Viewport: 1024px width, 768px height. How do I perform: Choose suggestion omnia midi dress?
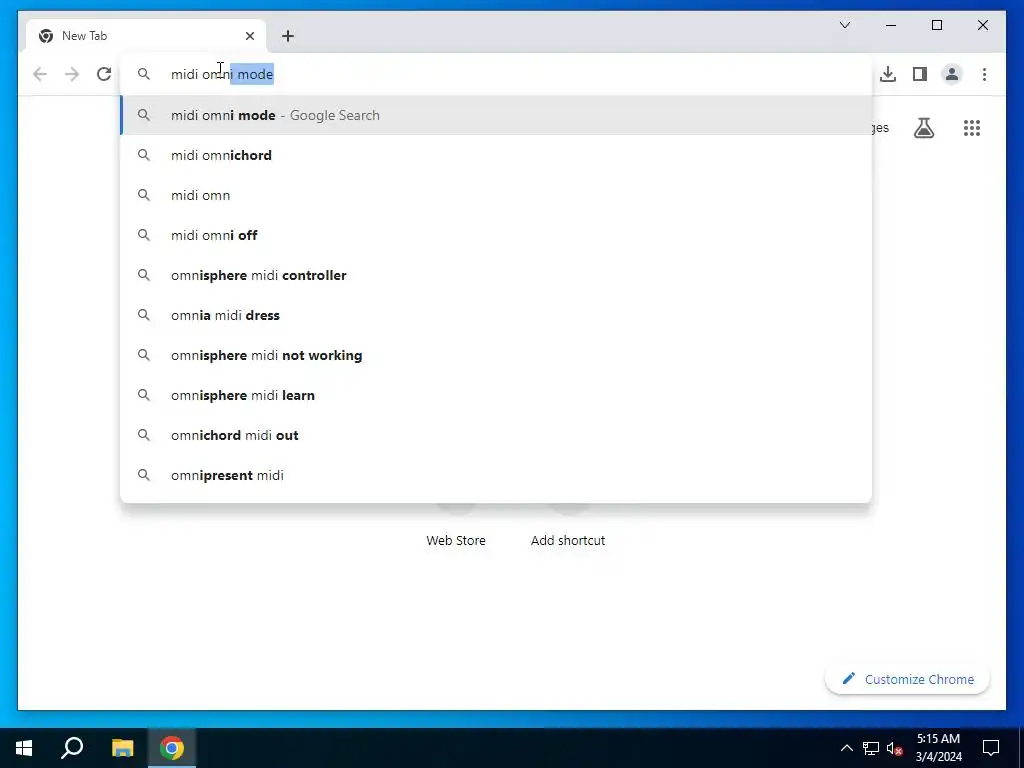(496, 315)
